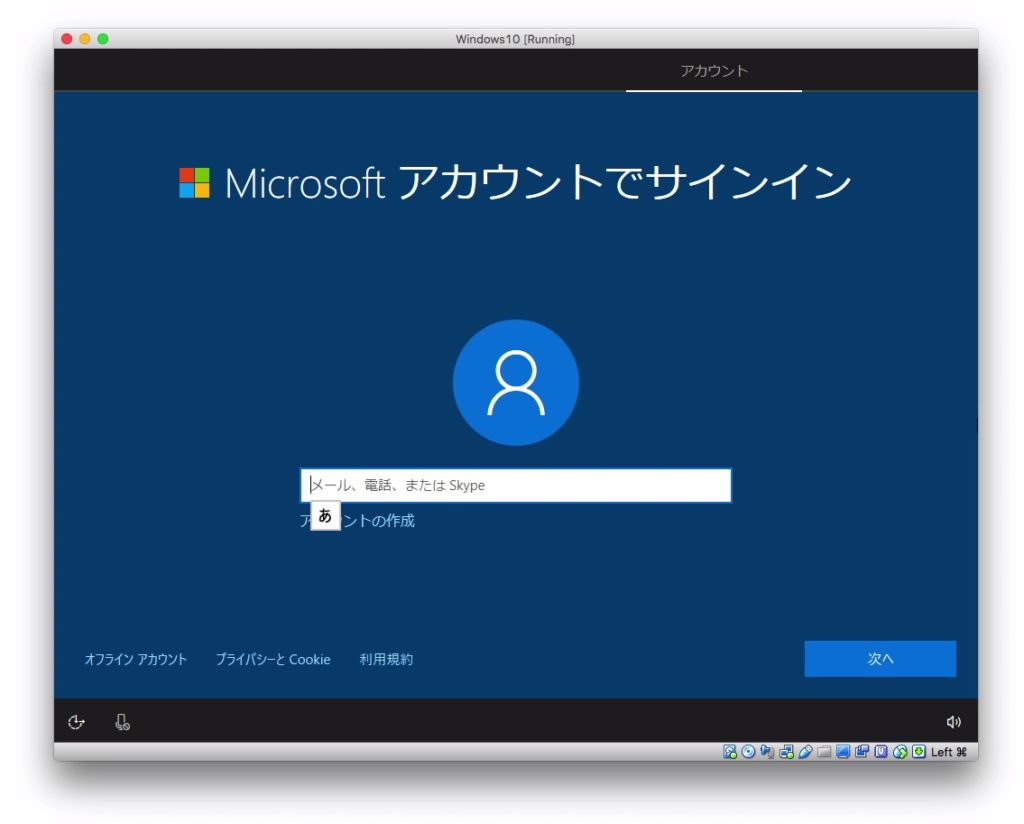Open 利用規約 terms link

pyautogui.click(x=386, y=659)
